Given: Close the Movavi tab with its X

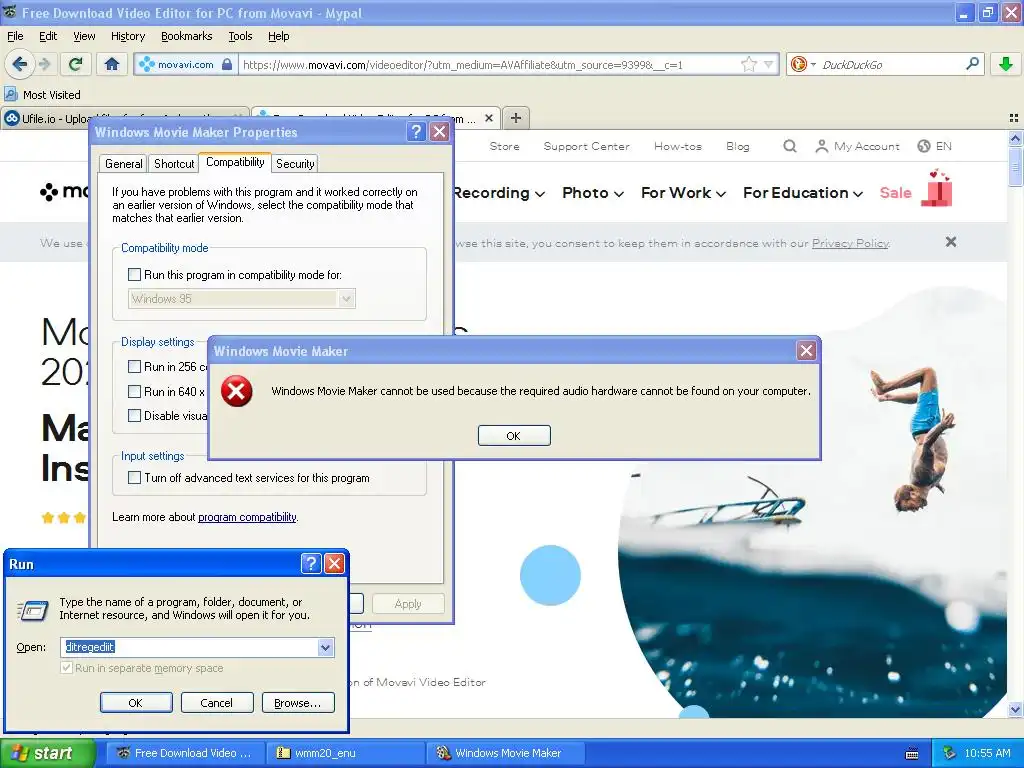Looking at the screenshot, I should 488,118.
